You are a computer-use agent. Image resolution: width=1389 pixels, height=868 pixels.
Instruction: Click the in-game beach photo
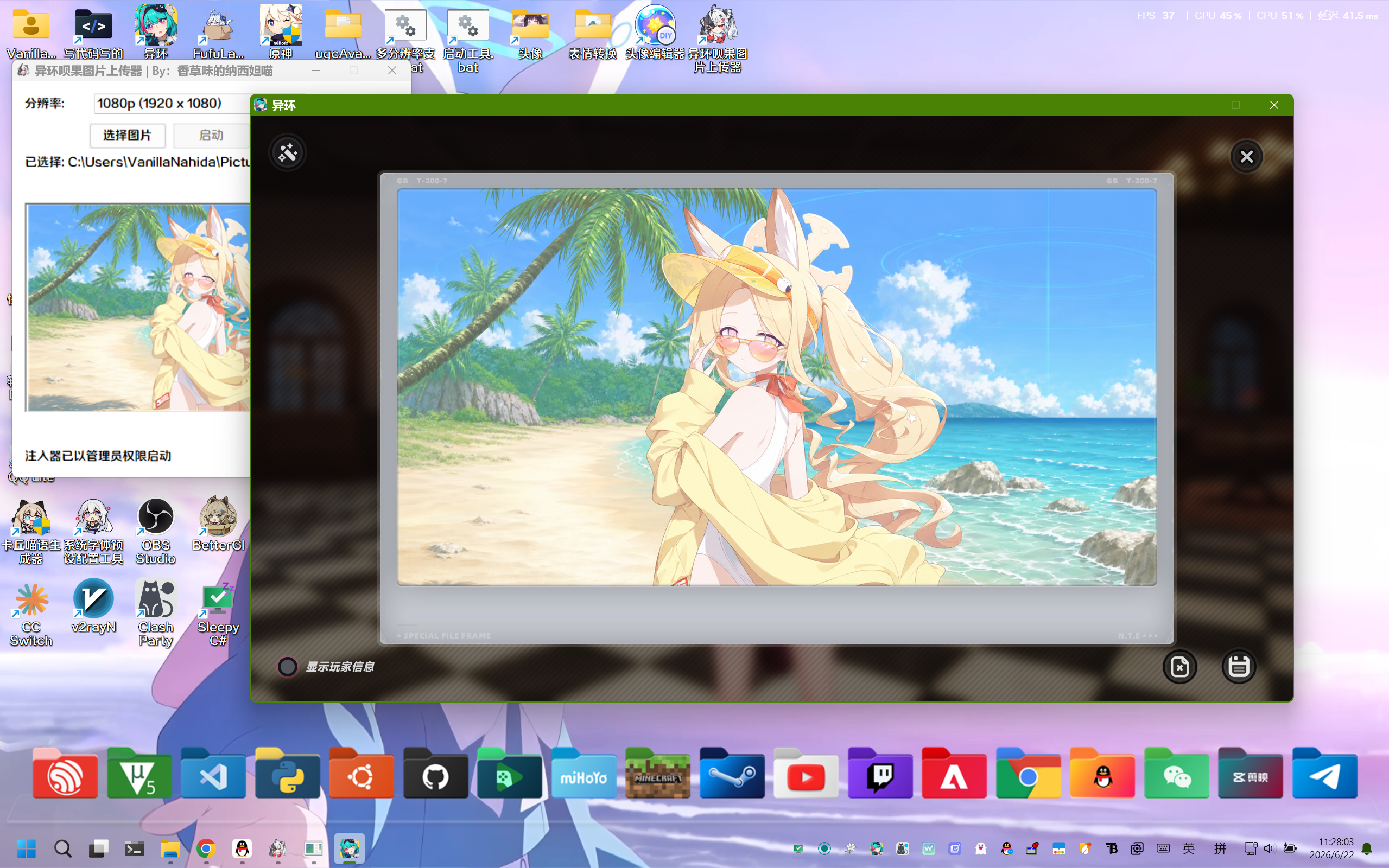tap(776, 387)
